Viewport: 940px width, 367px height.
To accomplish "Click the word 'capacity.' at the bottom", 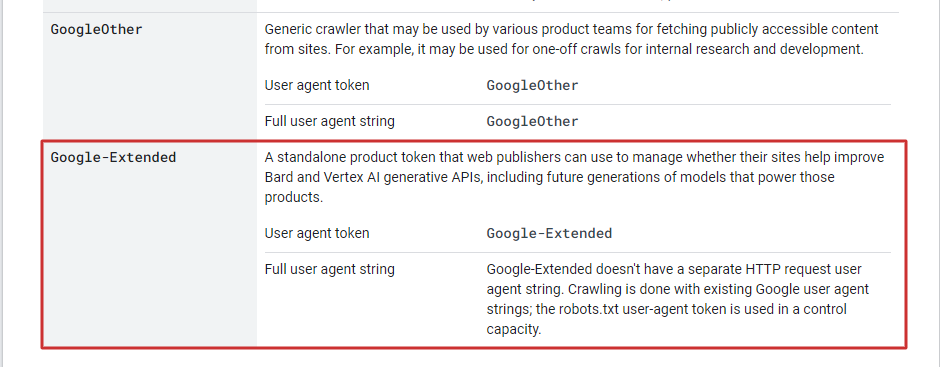I will [x=514, y=330].
